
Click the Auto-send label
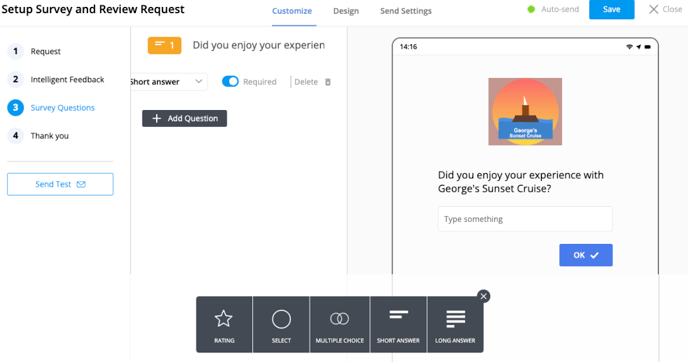click(560, 9)
